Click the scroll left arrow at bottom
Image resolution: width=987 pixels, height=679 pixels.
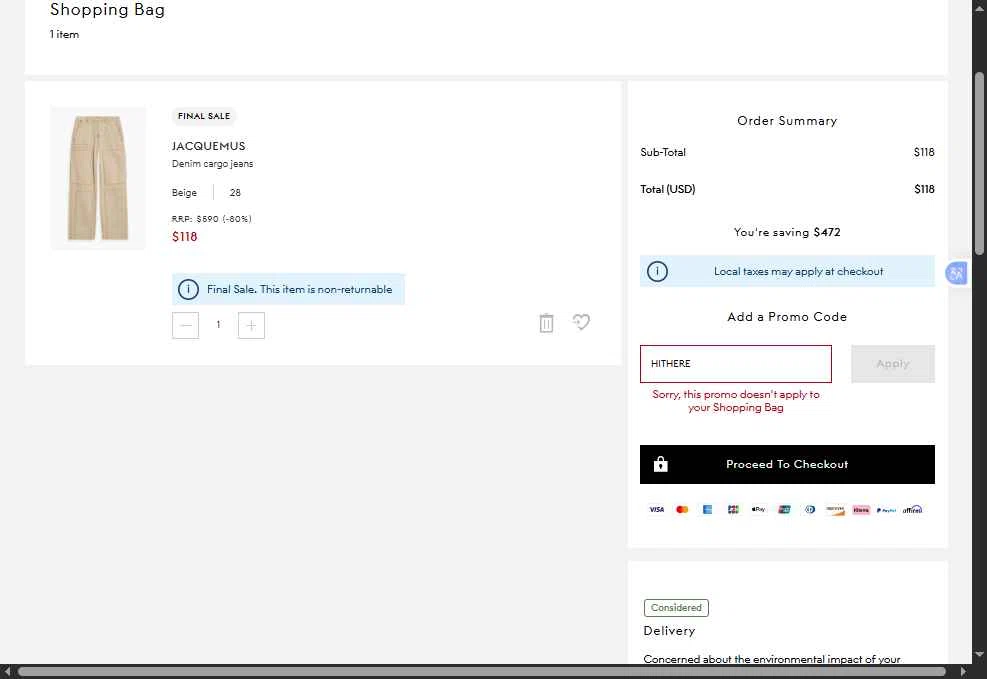tap(6, 671)
